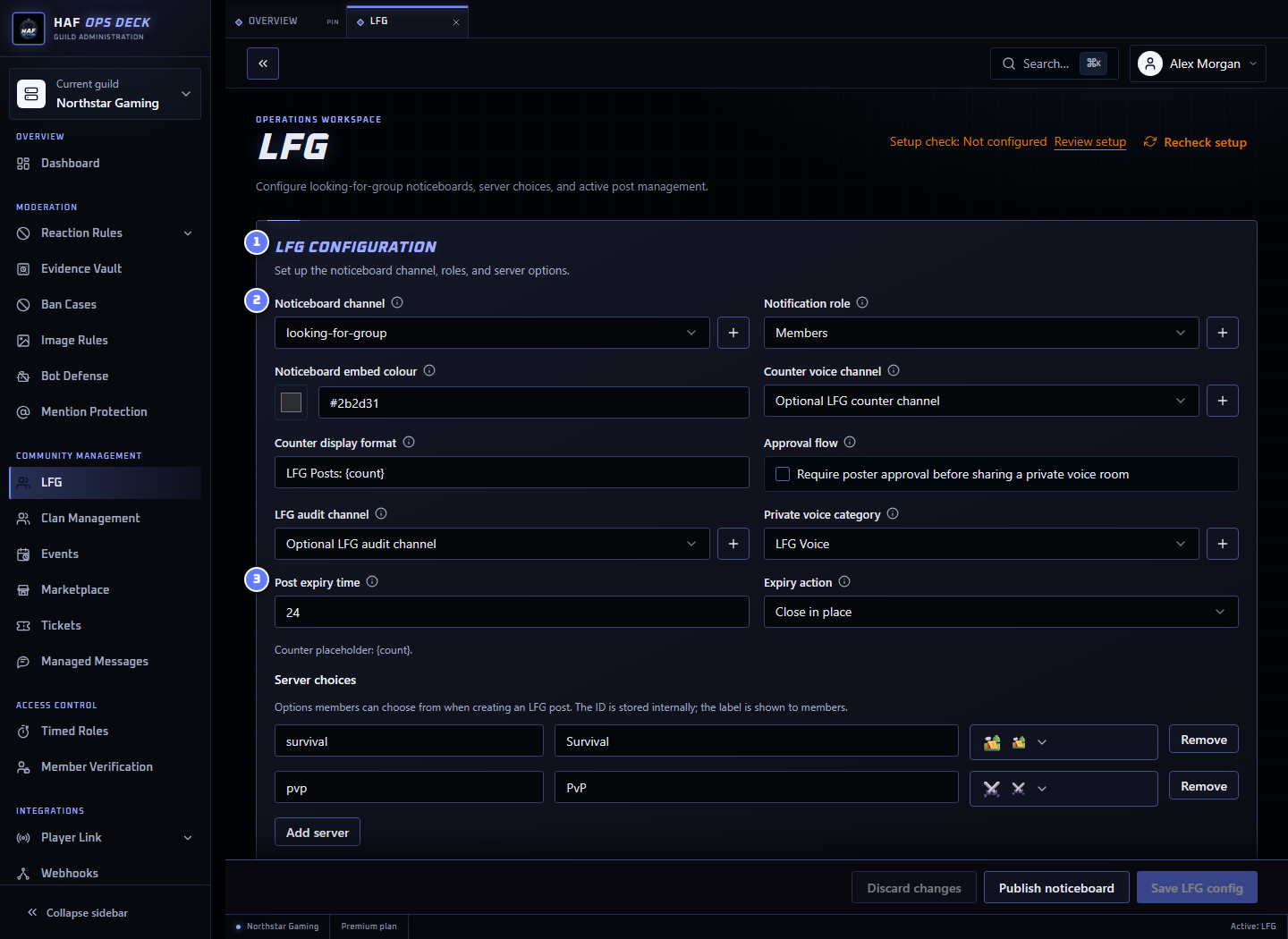Add a counter voice channel with the plus button
Screen dimensions: 1288x939
click(x=1223, y=401)
